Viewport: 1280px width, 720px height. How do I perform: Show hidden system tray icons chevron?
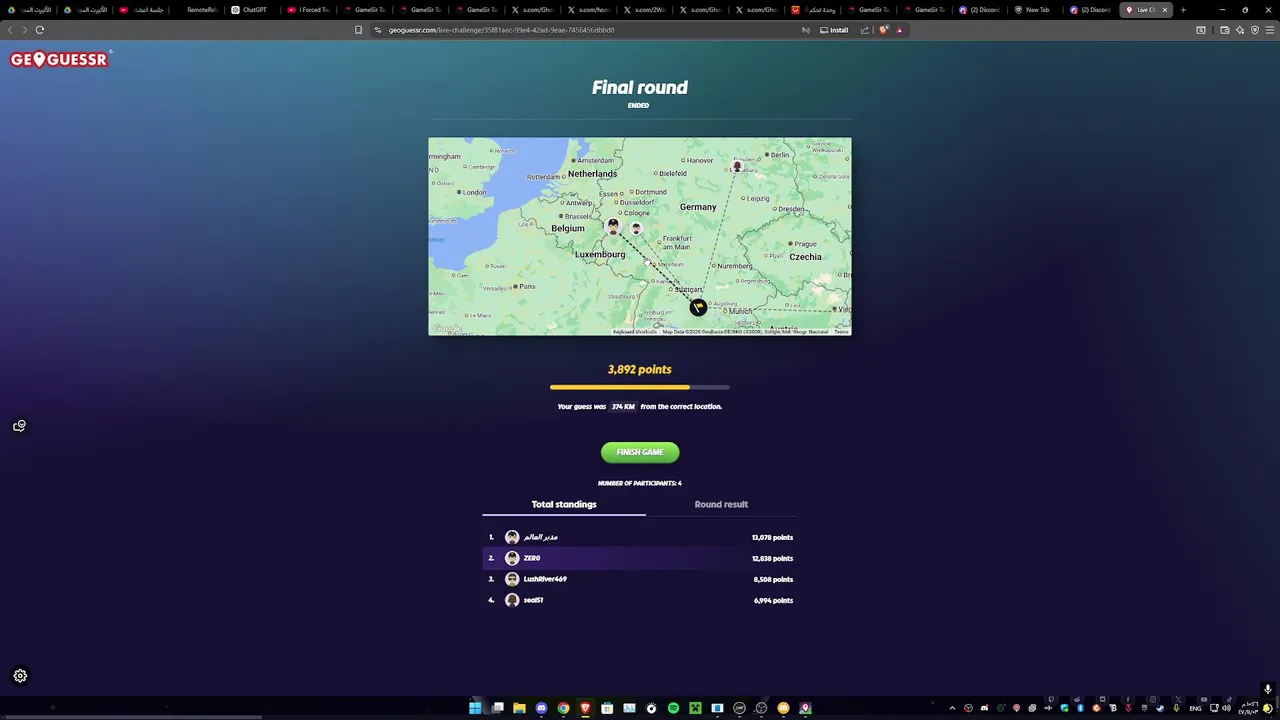952,708
